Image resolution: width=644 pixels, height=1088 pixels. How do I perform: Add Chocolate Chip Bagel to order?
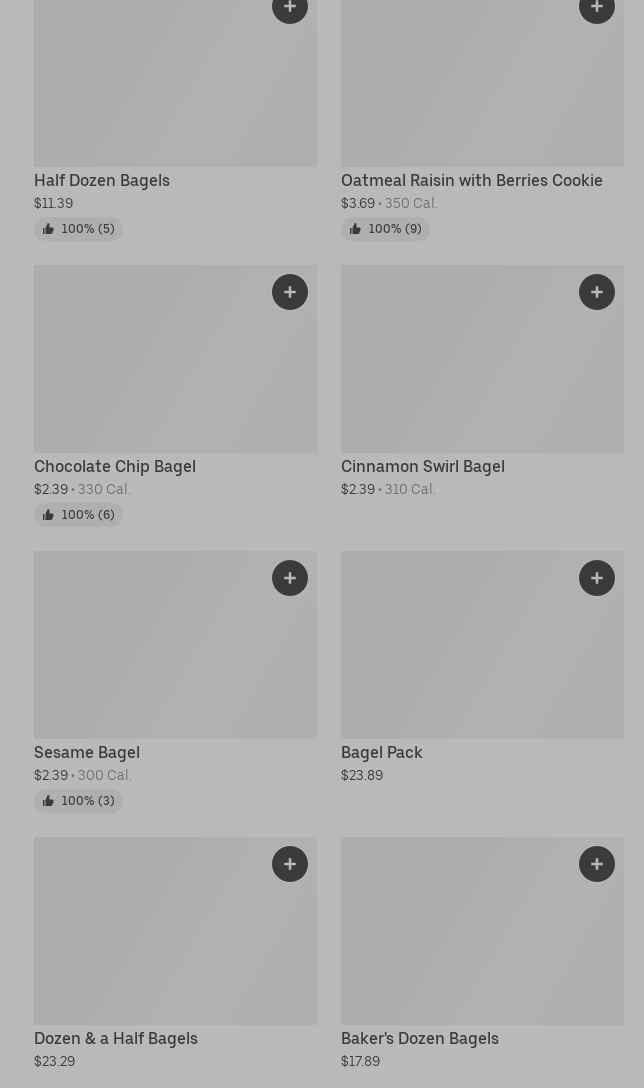[x=290, y=292]
